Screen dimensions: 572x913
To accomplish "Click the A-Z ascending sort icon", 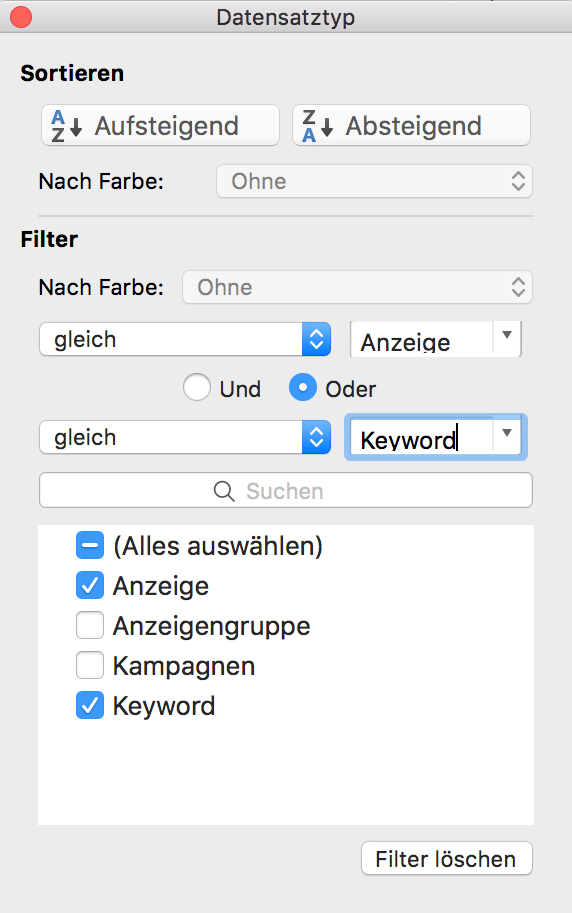I will tap(66, 126).
